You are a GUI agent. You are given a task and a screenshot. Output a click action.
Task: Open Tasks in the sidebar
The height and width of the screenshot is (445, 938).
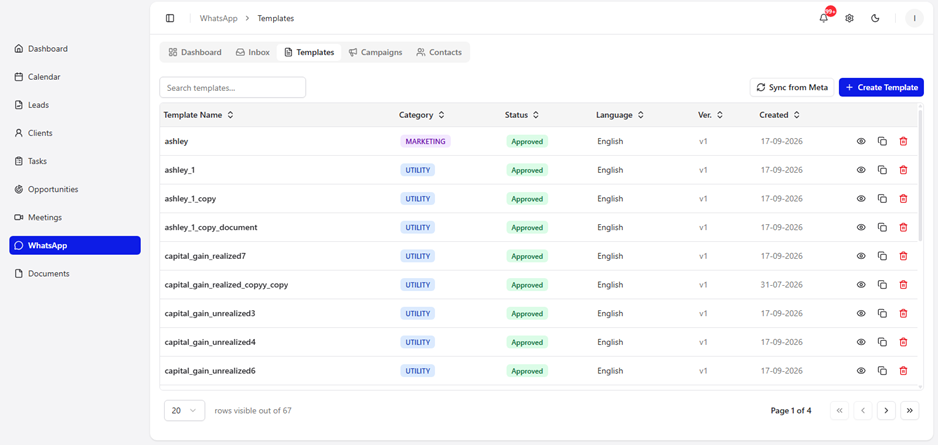pyautogui.click(x=75, y=161)
